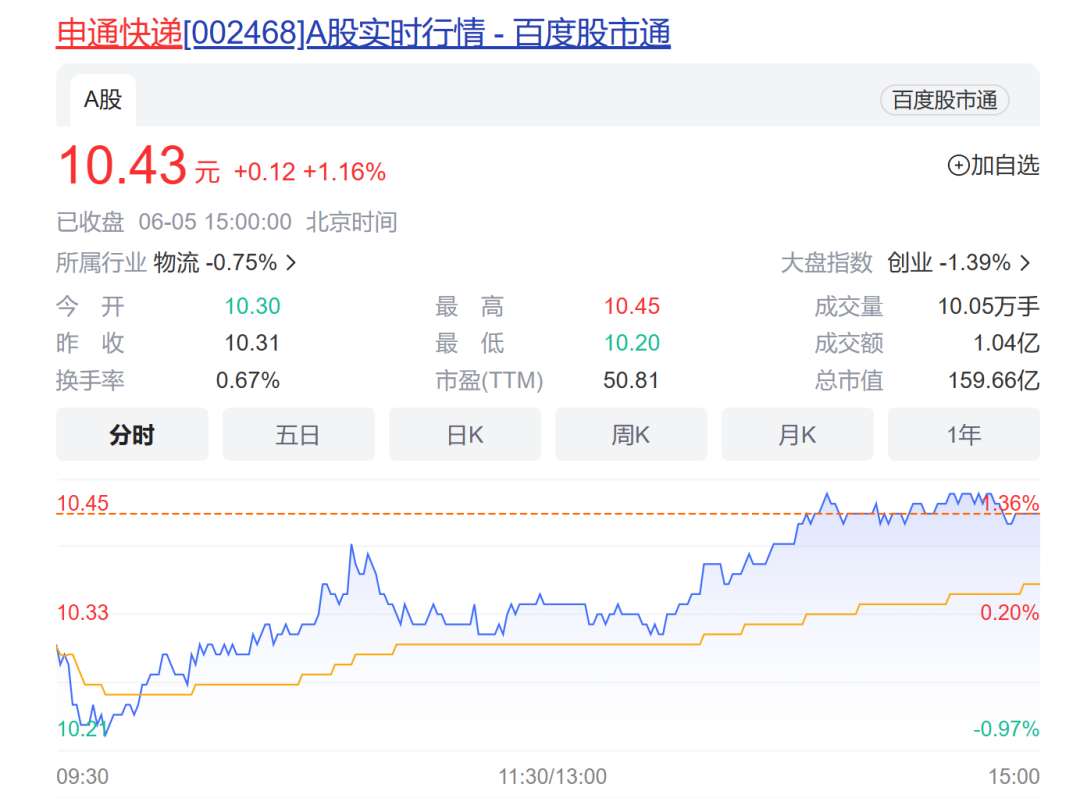
Task: Click the 北京时间 label
Action: point(351,222)
